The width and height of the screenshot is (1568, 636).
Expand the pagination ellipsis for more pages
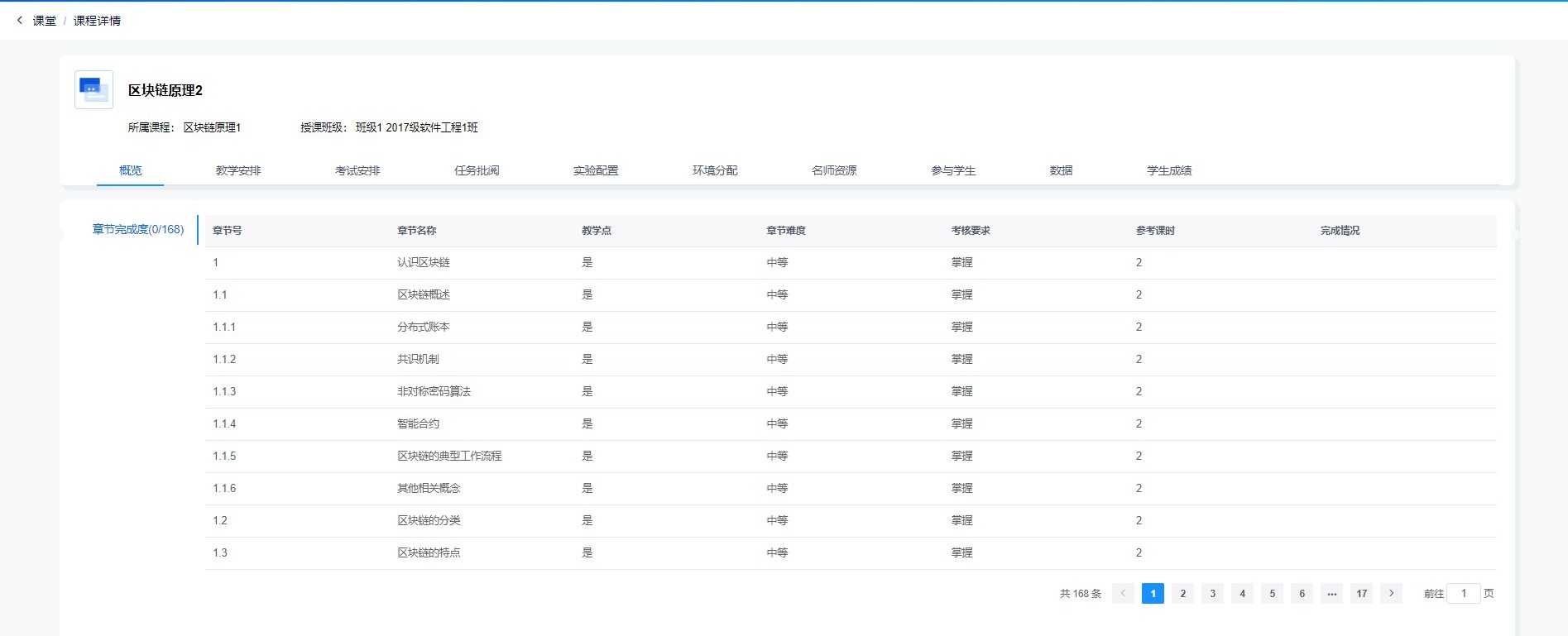point(1331,593)
